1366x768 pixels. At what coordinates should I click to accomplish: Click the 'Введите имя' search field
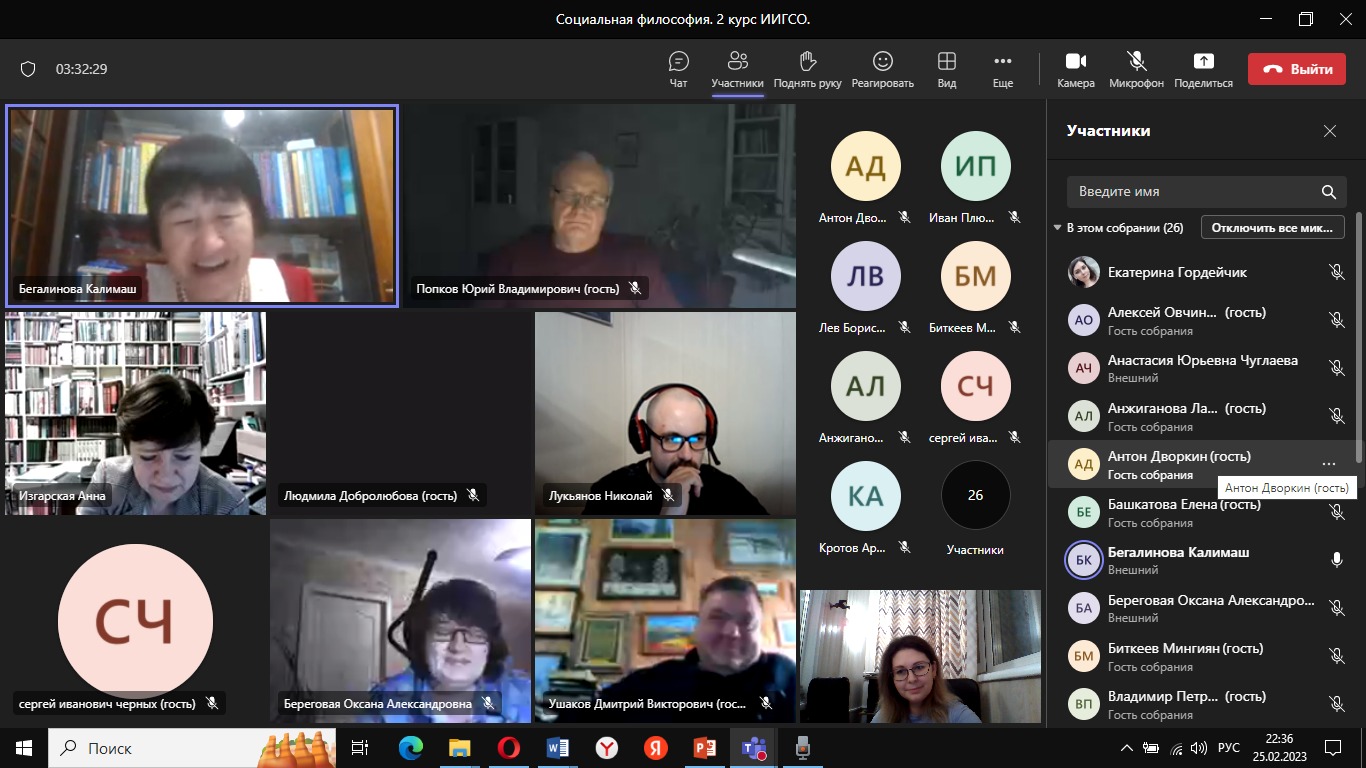tap(1192, 191)
